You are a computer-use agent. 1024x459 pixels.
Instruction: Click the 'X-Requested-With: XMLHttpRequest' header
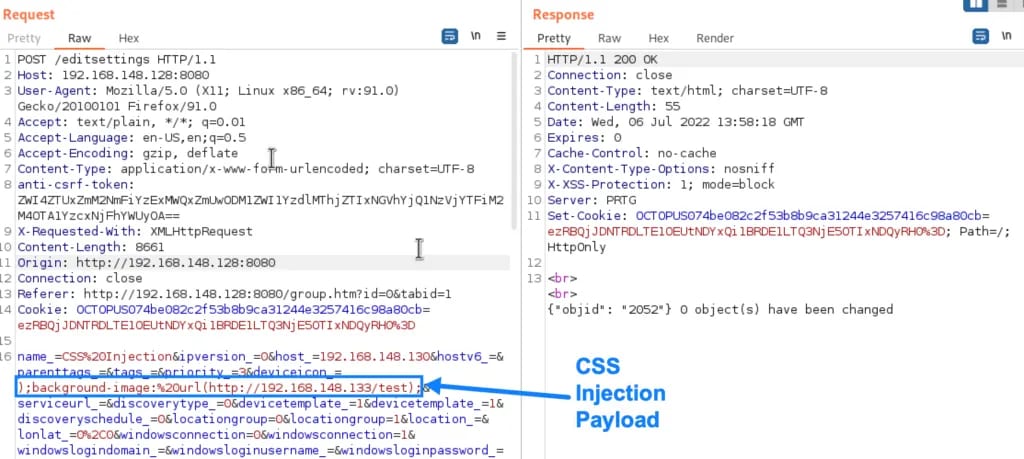[x=135, y=232]
